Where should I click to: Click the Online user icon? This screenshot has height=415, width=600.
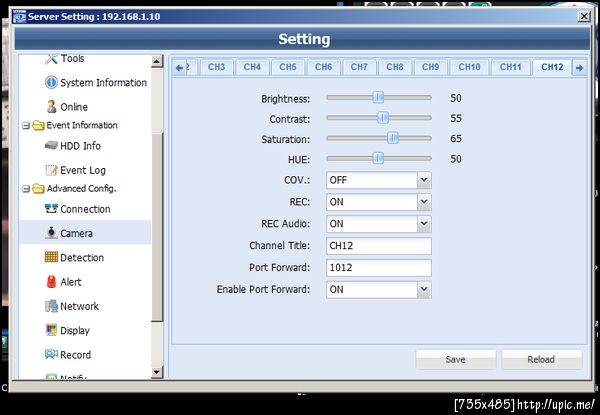pyautogui.click(x=51, y=106)
